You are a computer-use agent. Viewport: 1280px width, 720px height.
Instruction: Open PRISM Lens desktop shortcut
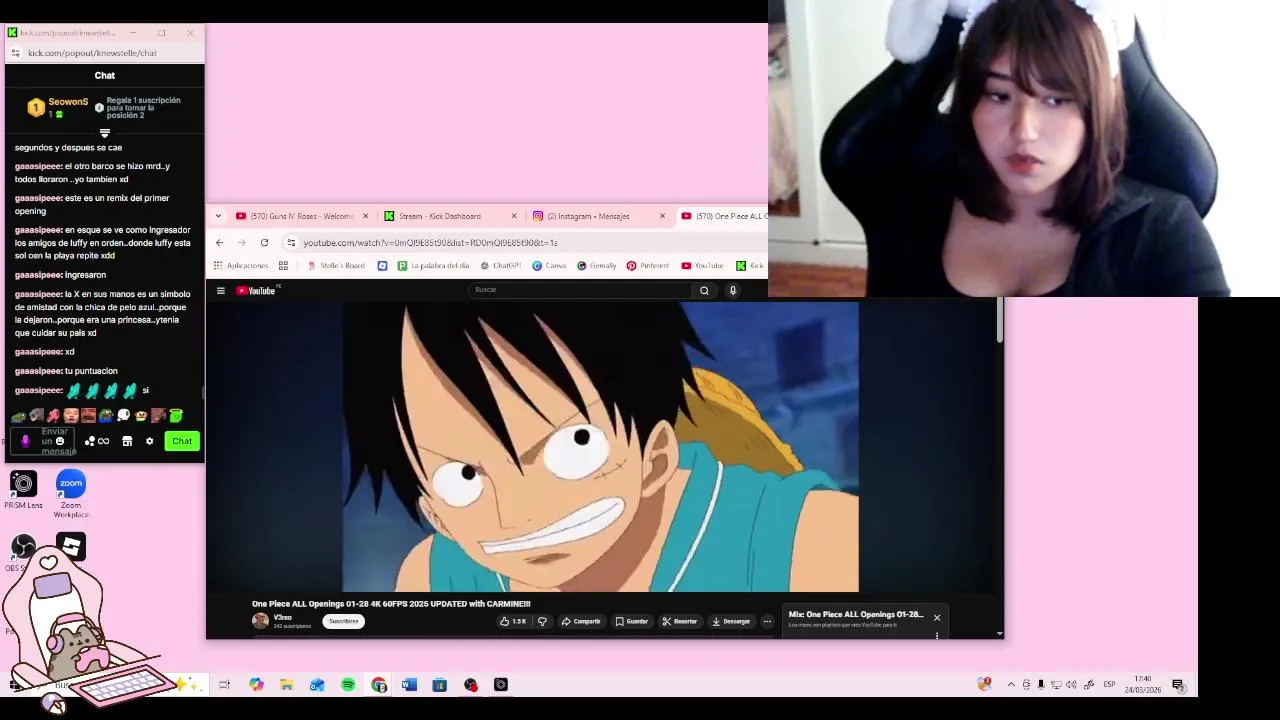point(23,490)
